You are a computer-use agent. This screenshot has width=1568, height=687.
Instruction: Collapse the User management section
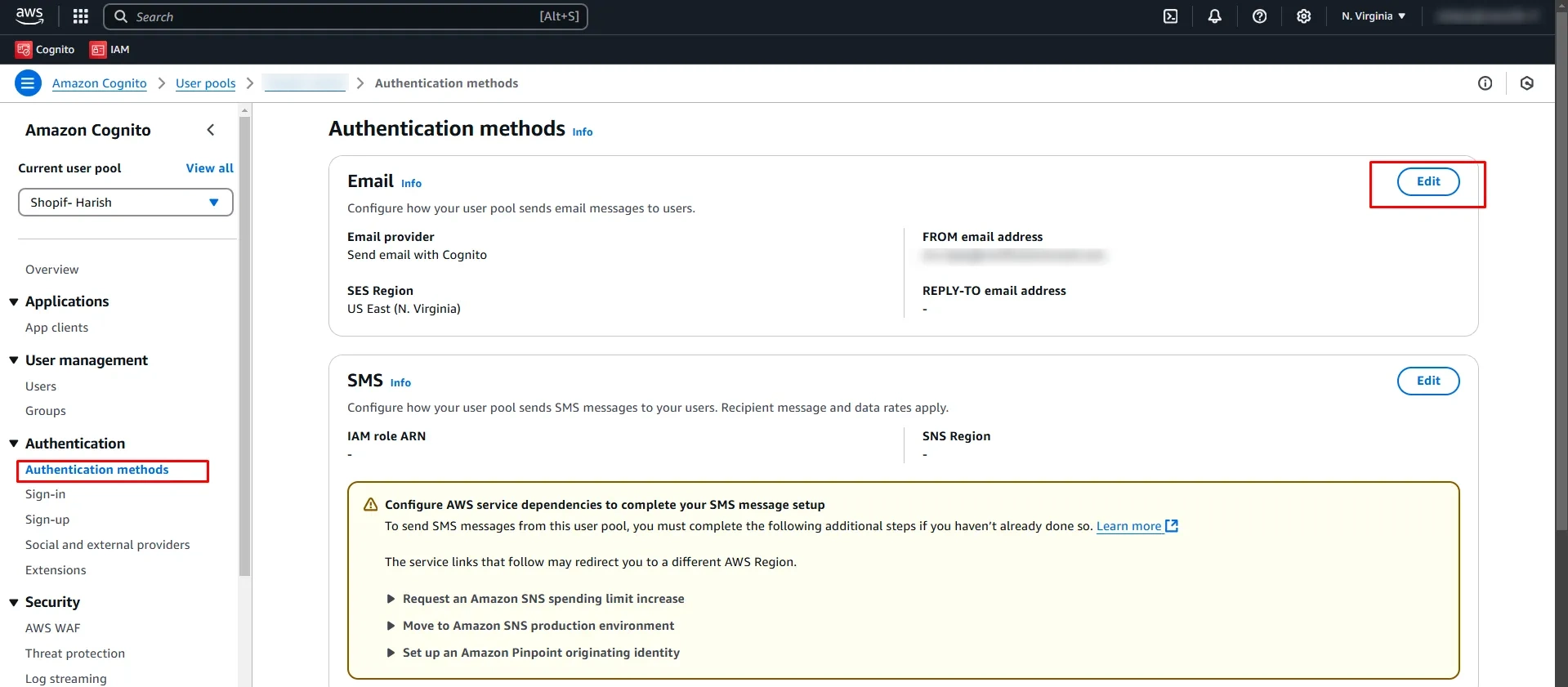[x=14, y=360]
